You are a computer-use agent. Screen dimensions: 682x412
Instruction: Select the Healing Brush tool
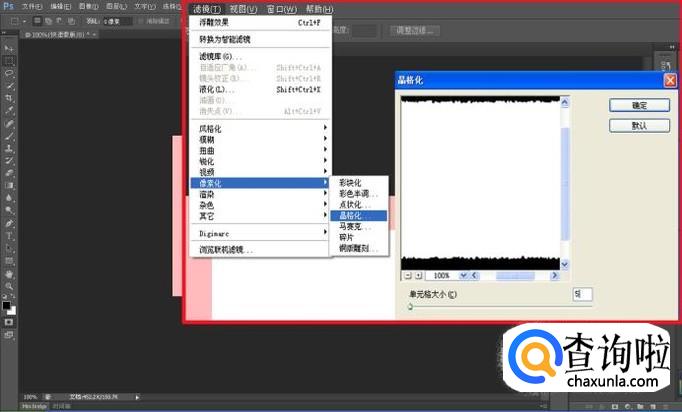(x=9, y=123)
